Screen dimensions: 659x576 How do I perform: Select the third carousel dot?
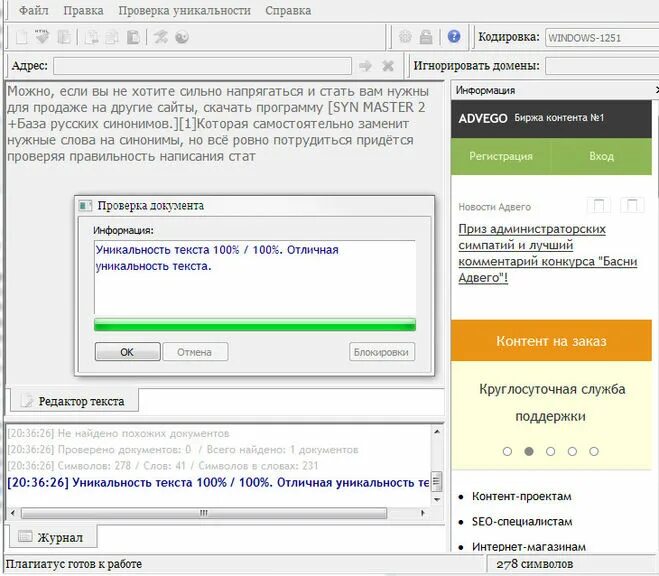[551, 451]
